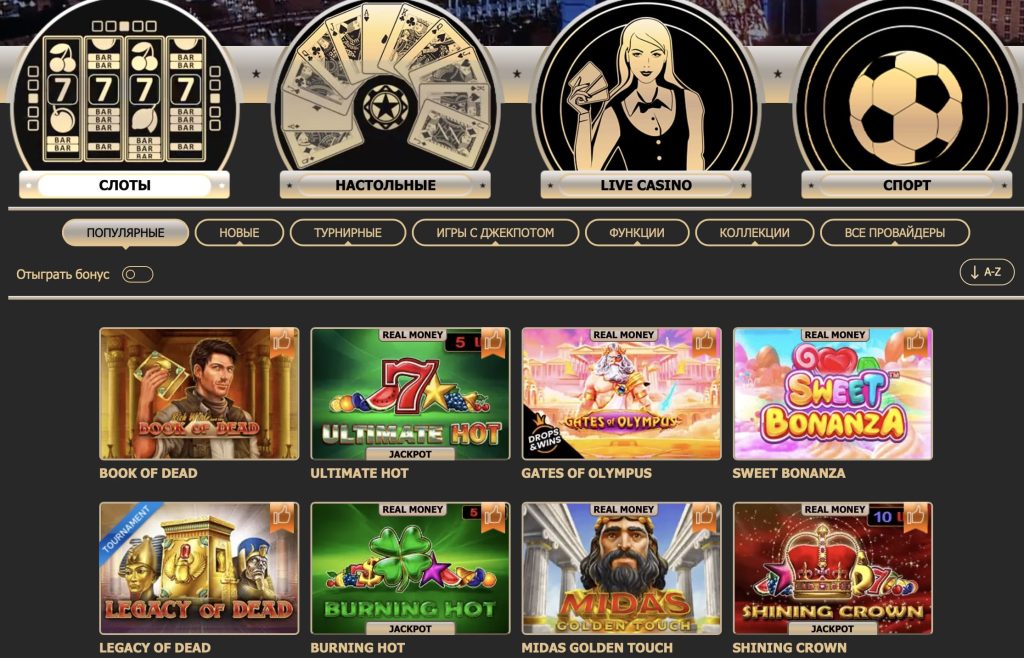Expand the Коллекции filter
Screen dimensions: 1024x658
point(754,233)
